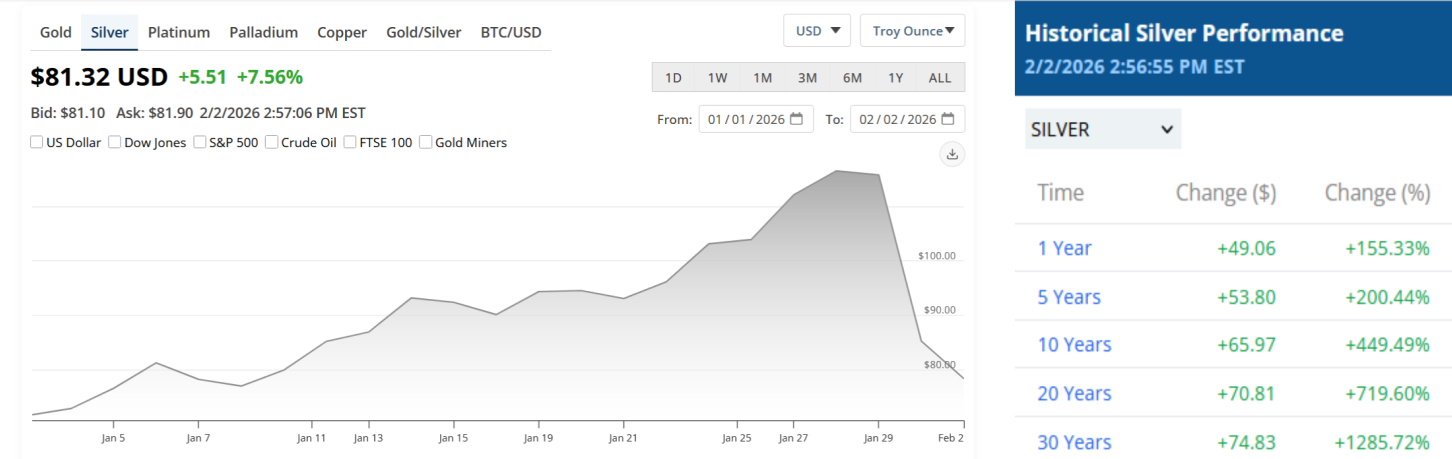This screenshot has height=459, width=1452.
Task: Select the 1Y chart range
Action: 896,77
